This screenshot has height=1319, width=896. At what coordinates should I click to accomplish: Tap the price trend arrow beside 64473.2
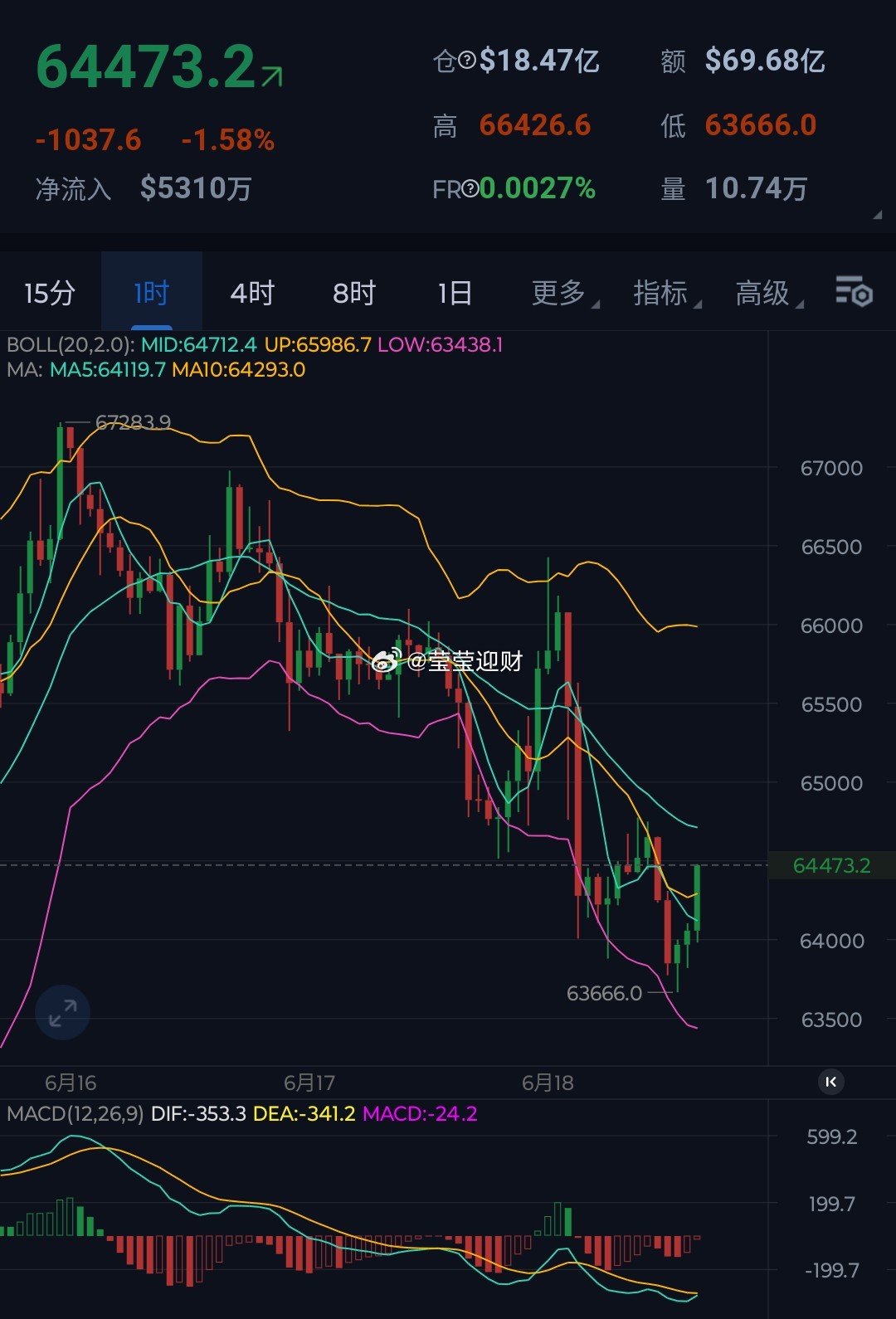click(272, 77)
